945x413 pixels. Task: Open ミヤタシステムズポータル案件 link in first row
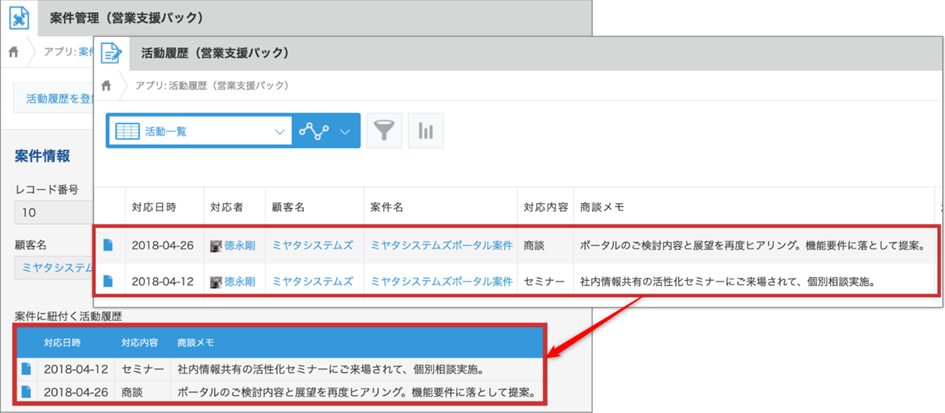[x=441, y=245]
